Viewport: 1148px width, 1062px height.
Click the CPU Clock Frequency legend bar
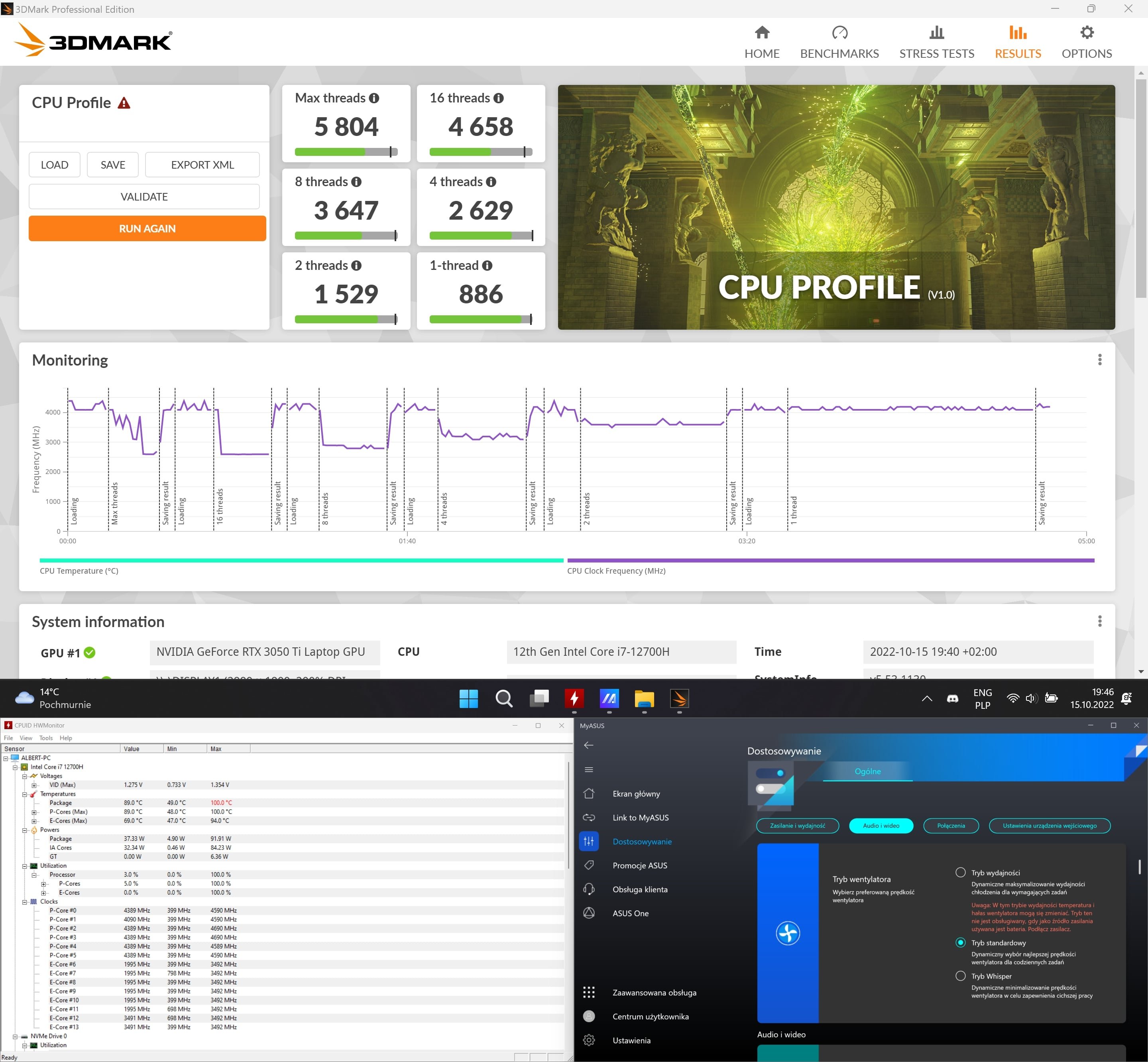tap(831, 560)
